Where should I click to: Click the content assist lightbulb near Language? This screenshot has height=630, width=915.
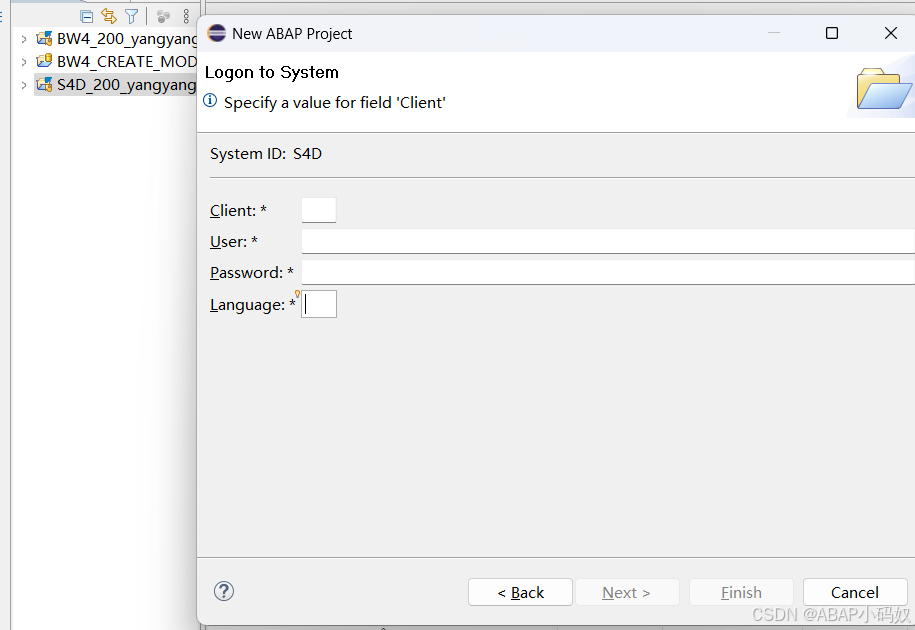pos(298,293)
